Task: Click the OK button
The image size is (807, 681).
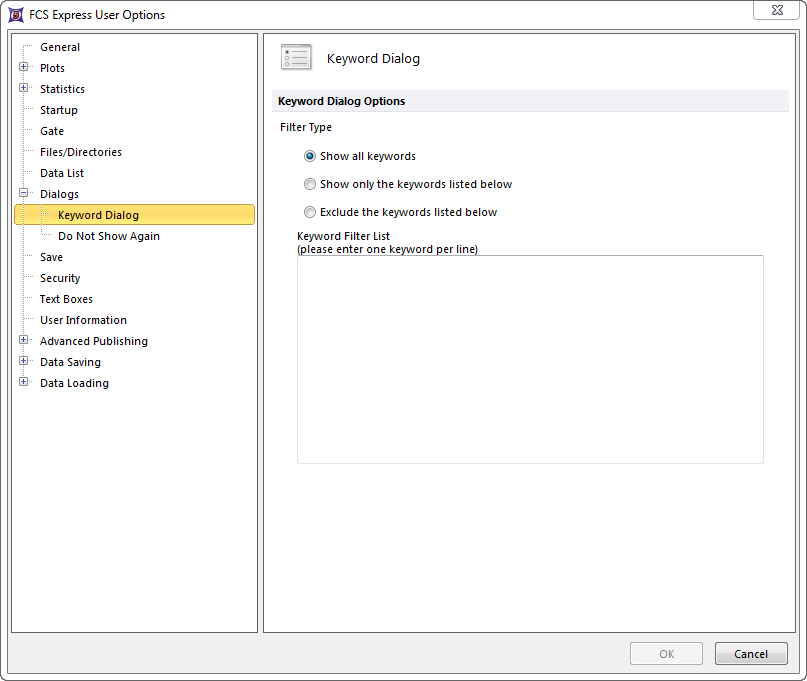Action: (x=666, y=654)
